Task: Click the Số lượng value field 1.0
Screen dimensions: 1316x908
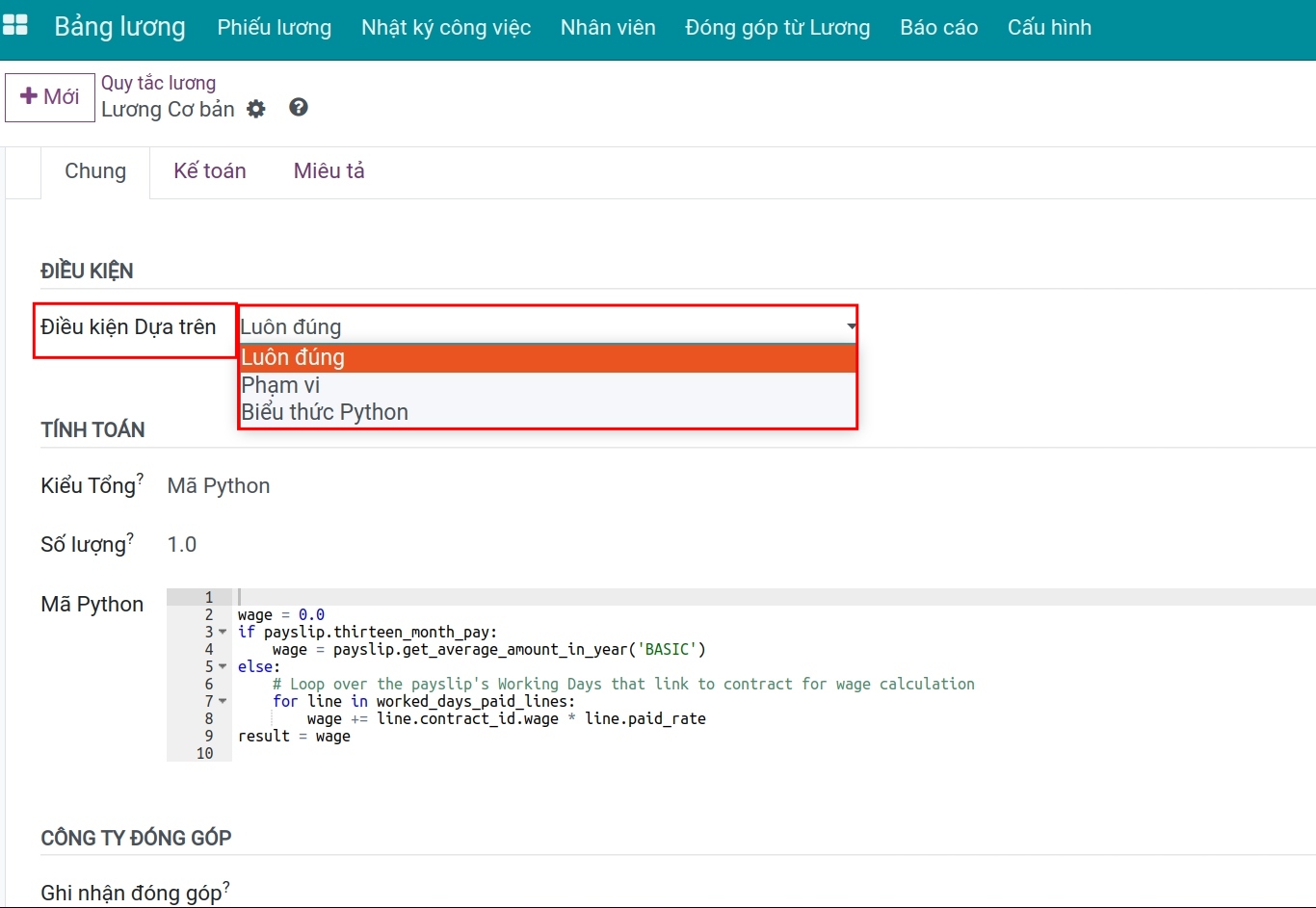Action: [182, 545]
